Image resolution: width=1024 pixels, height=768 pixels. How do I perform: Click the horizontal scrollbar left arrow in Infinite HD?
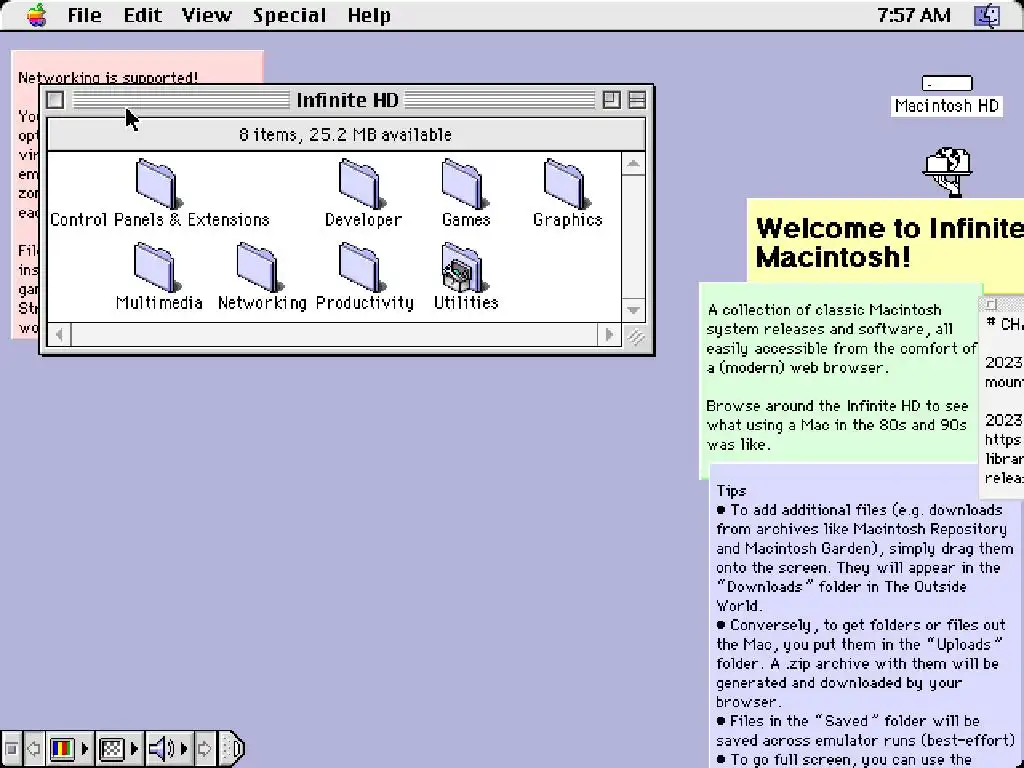[x=59, y=335]
